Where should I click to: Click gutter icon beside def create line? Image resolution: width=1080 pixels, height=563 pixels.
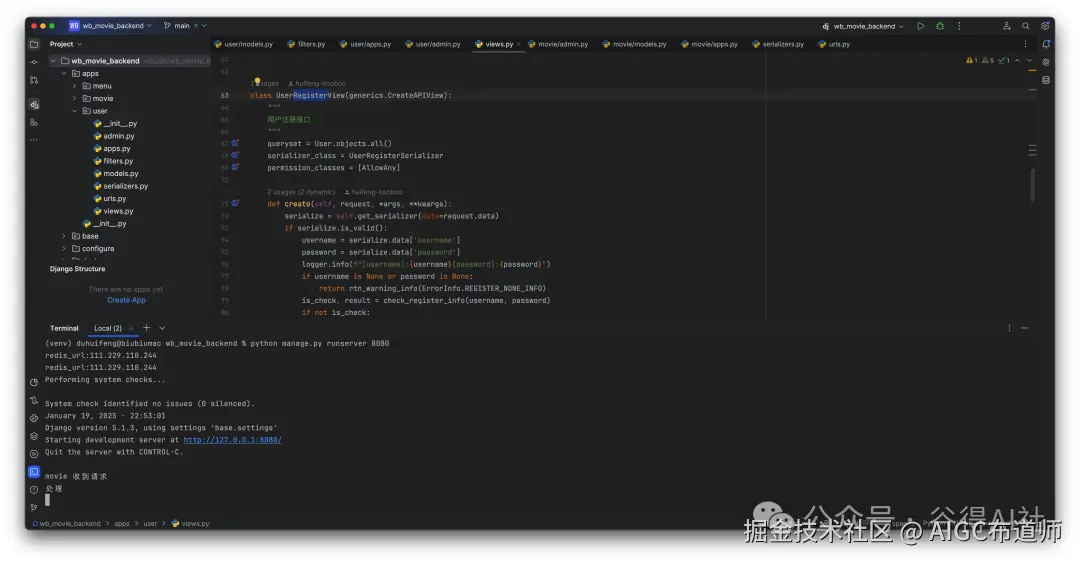point(235,203)
